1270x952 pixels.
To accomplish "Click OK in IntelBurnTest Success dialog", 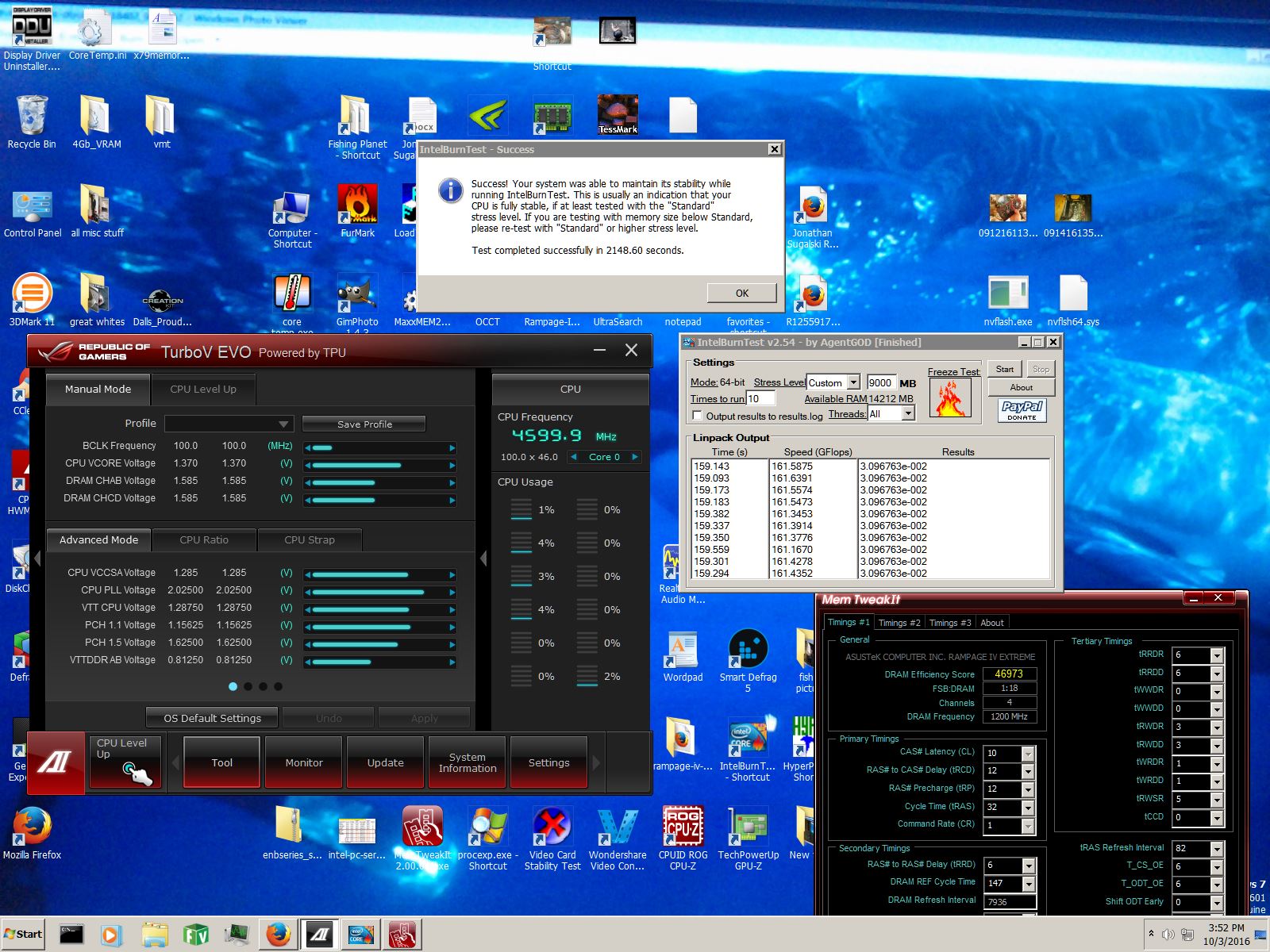I will tap(742, 293).
